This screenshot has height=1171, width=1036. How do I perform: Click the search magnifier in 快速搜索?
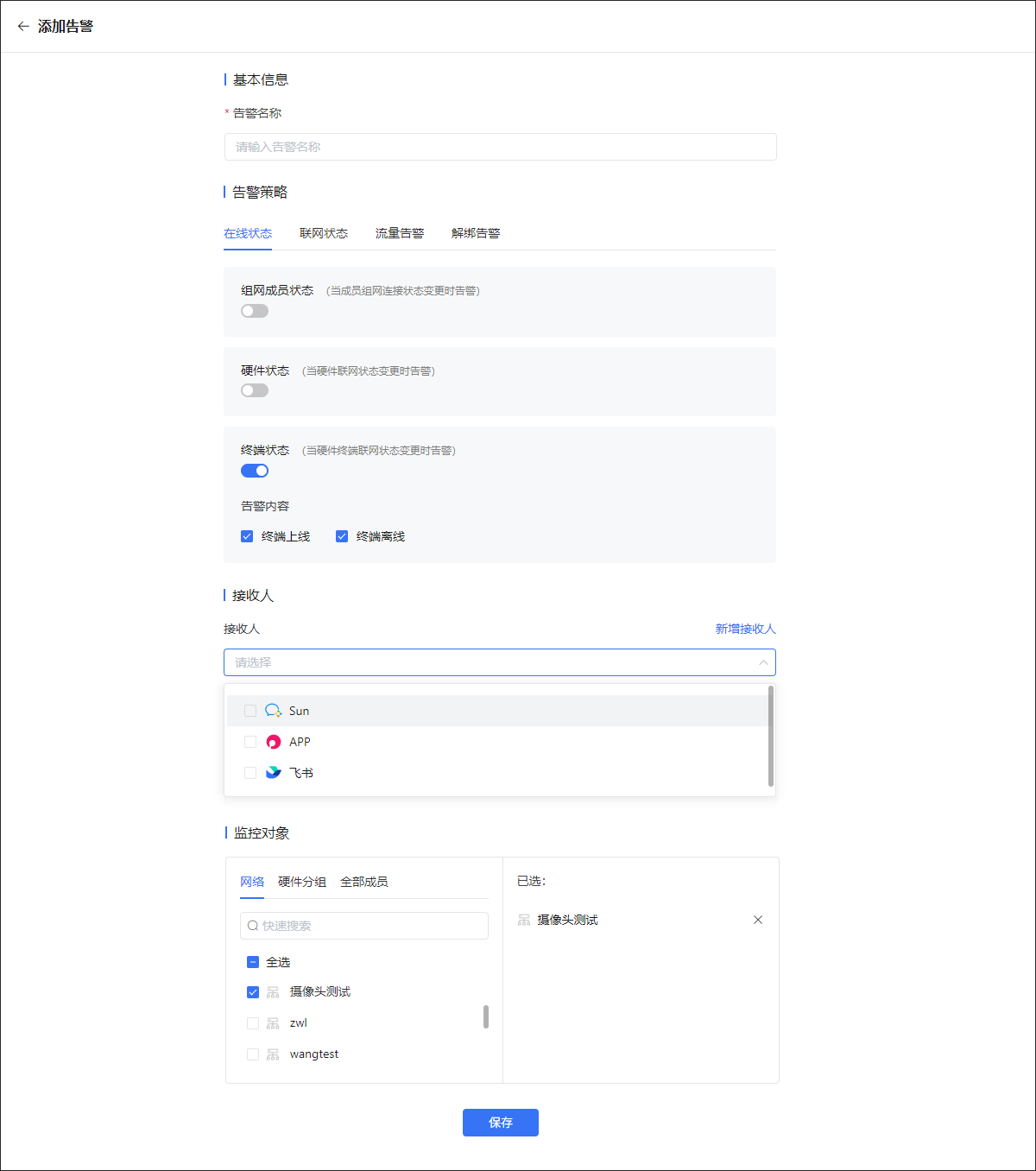click(253, 926)
